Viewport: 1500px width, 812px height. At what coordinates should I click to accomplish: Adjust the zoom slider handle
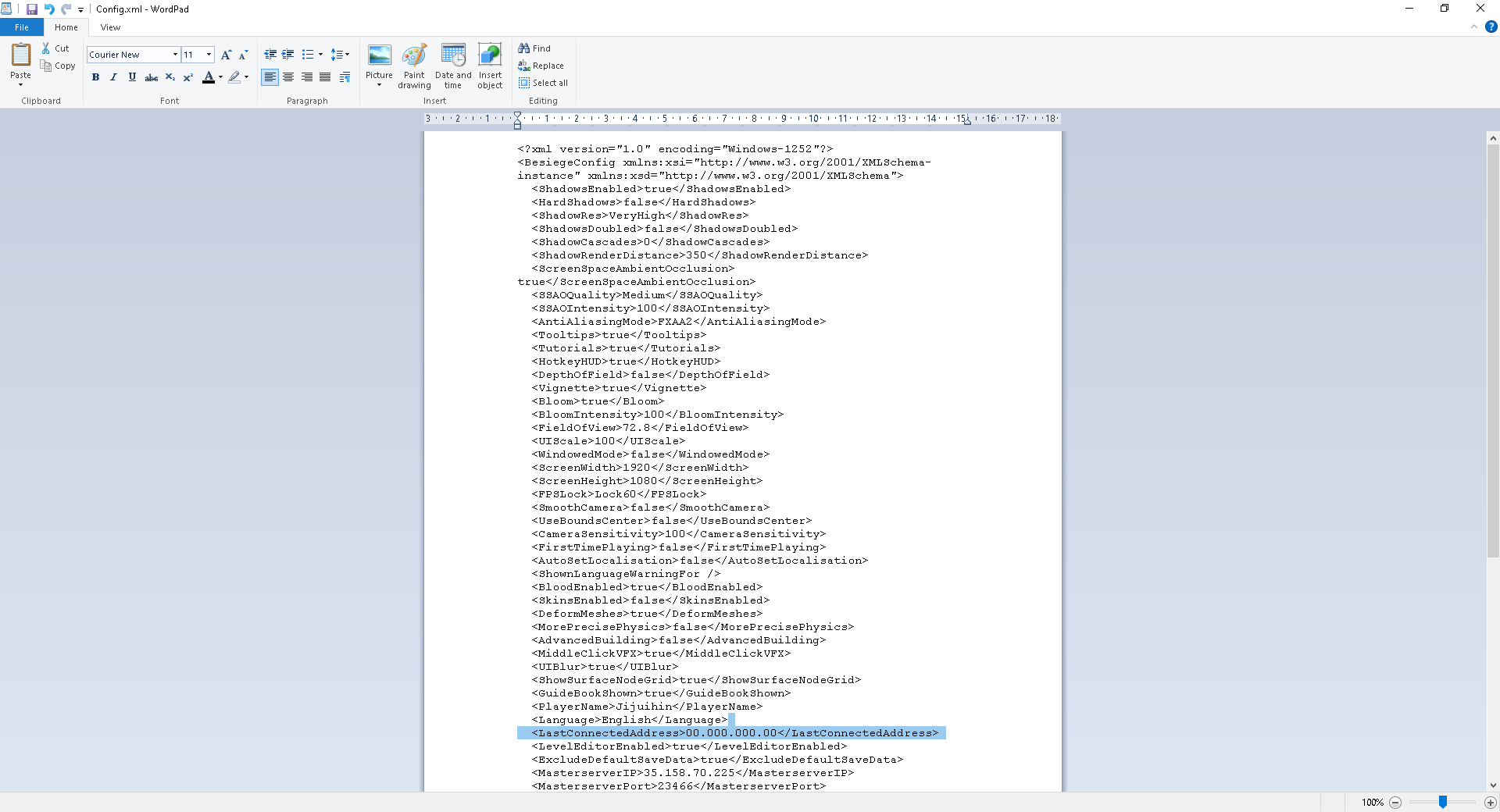click(x=1443, y=803)
